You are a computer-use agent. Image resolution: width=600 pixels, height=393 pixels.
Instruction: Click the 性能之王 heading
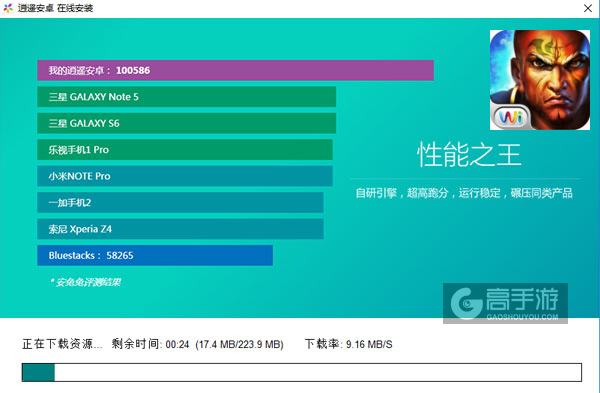tap(469, 155)
